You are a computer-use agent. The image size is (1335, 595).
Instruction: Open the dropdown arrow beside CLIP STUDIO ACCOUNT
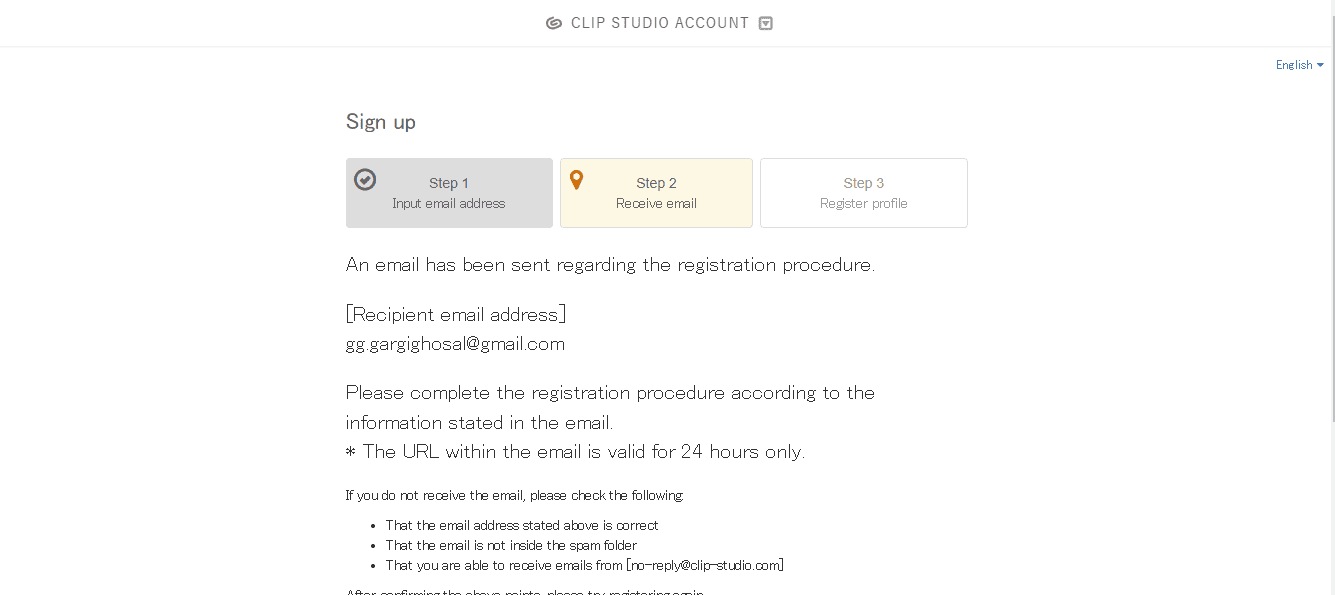[766, 23]
